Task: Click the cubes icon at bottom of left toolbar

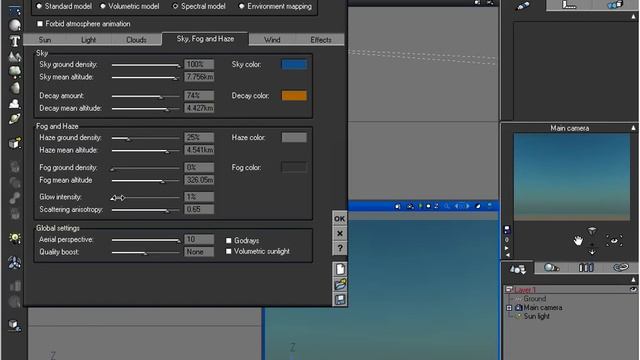Action: [x=15, y=325]
